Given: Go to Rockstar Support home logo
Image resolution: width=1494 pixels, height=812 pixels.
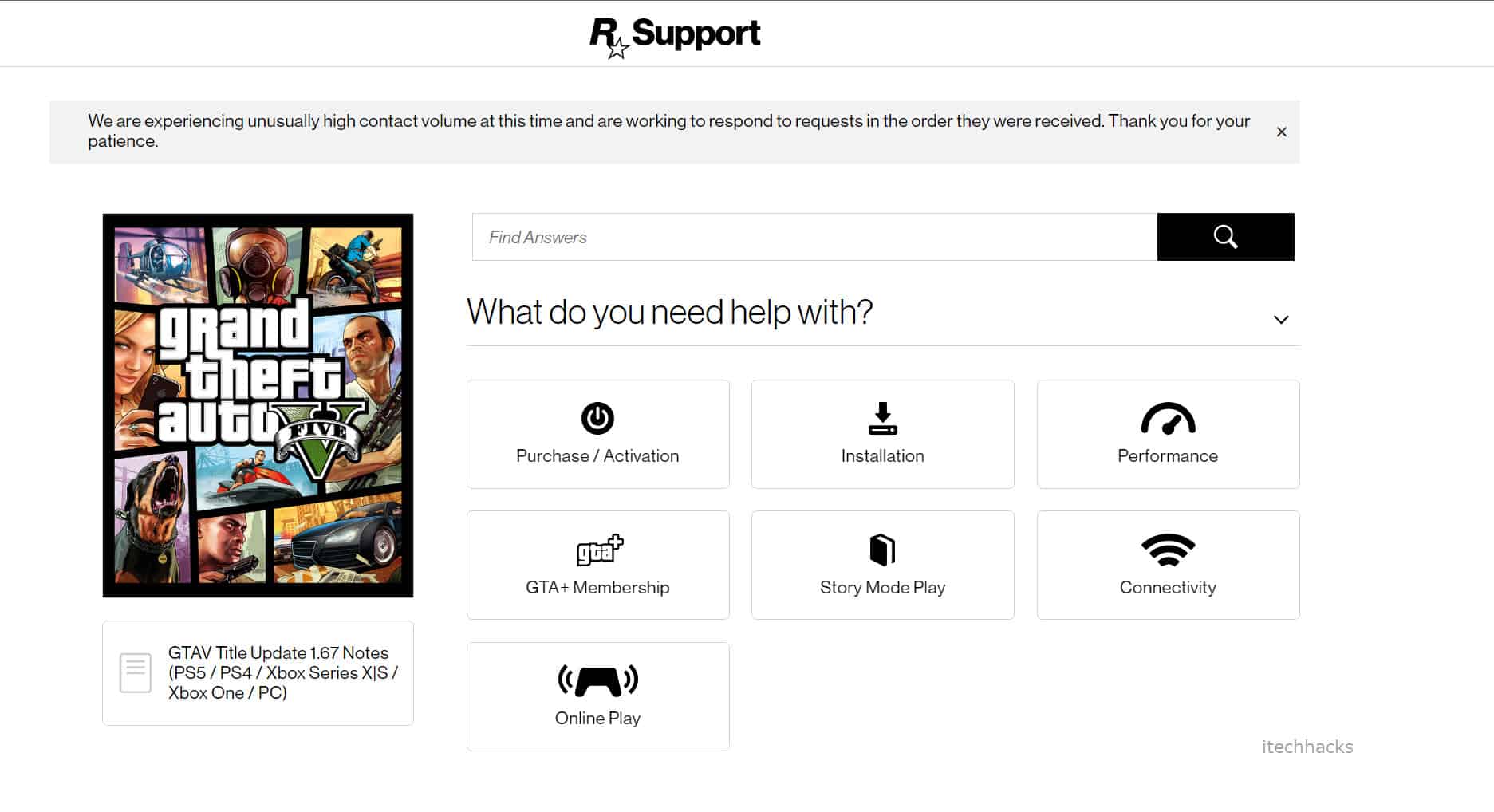Looking at the screenshot, I should tap(675, 34).
